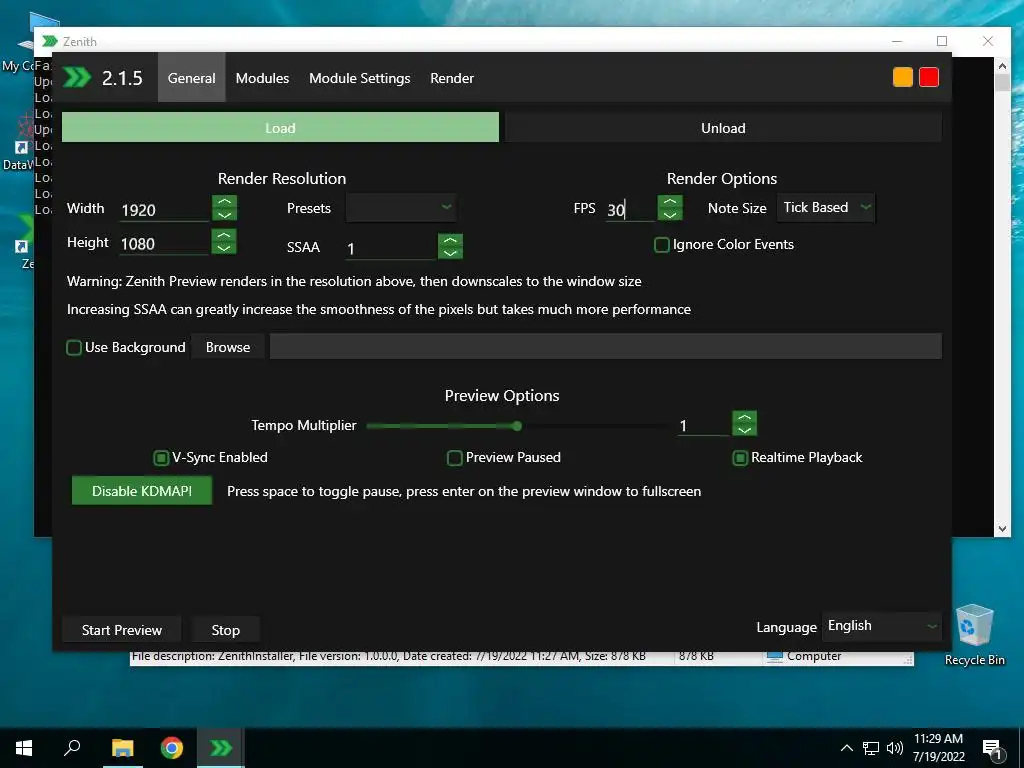Raise Tempo Multiplier with the up arrow
Image resolution: width=1024 pixels, height=768 pixels.
click(744, 417)
